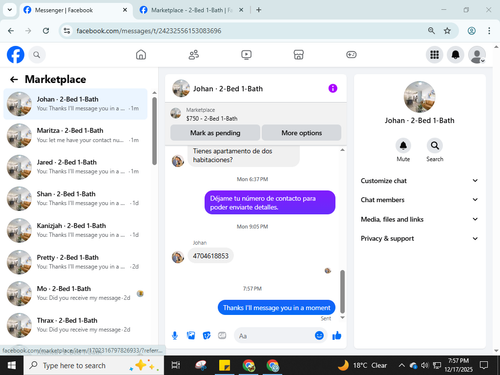Open the notifications bell in Facebook header

click(455, 55)
